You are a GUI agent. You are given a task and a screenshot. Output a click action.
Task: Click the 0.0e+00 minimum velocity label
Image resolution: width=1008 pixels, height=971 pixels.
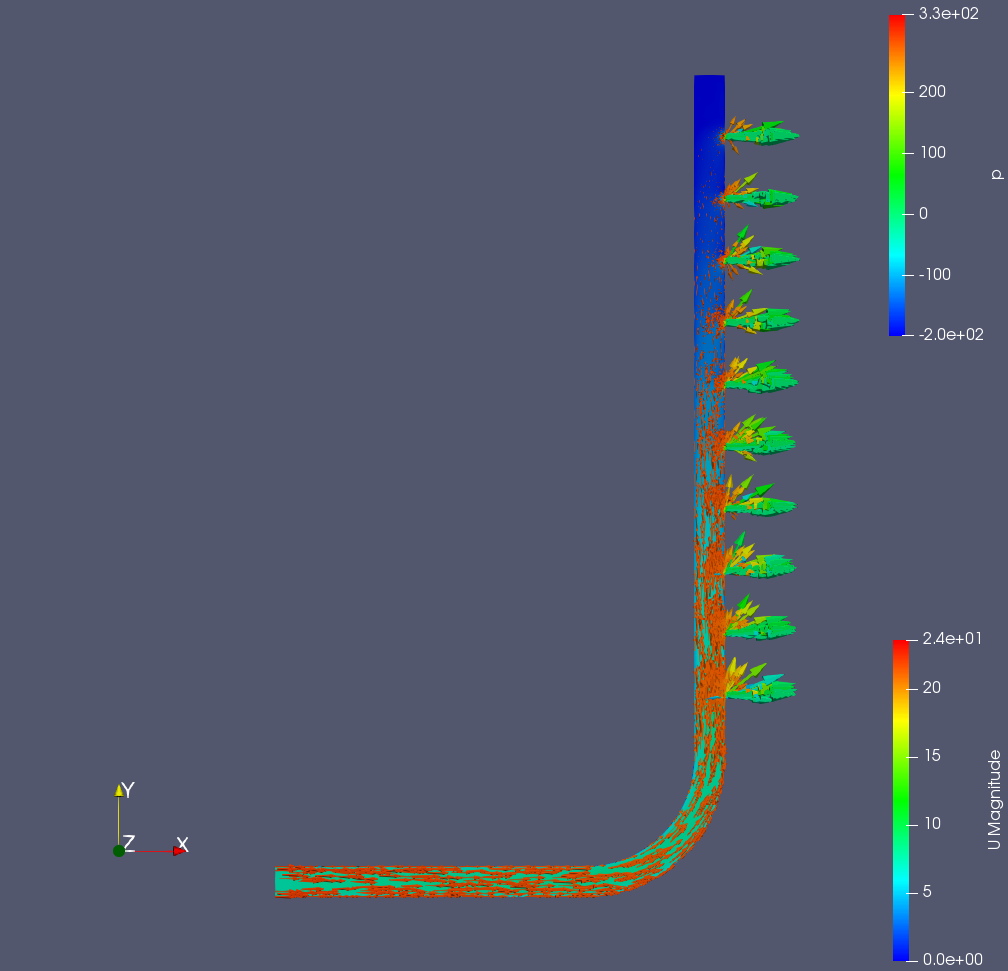tap(950, 960)
